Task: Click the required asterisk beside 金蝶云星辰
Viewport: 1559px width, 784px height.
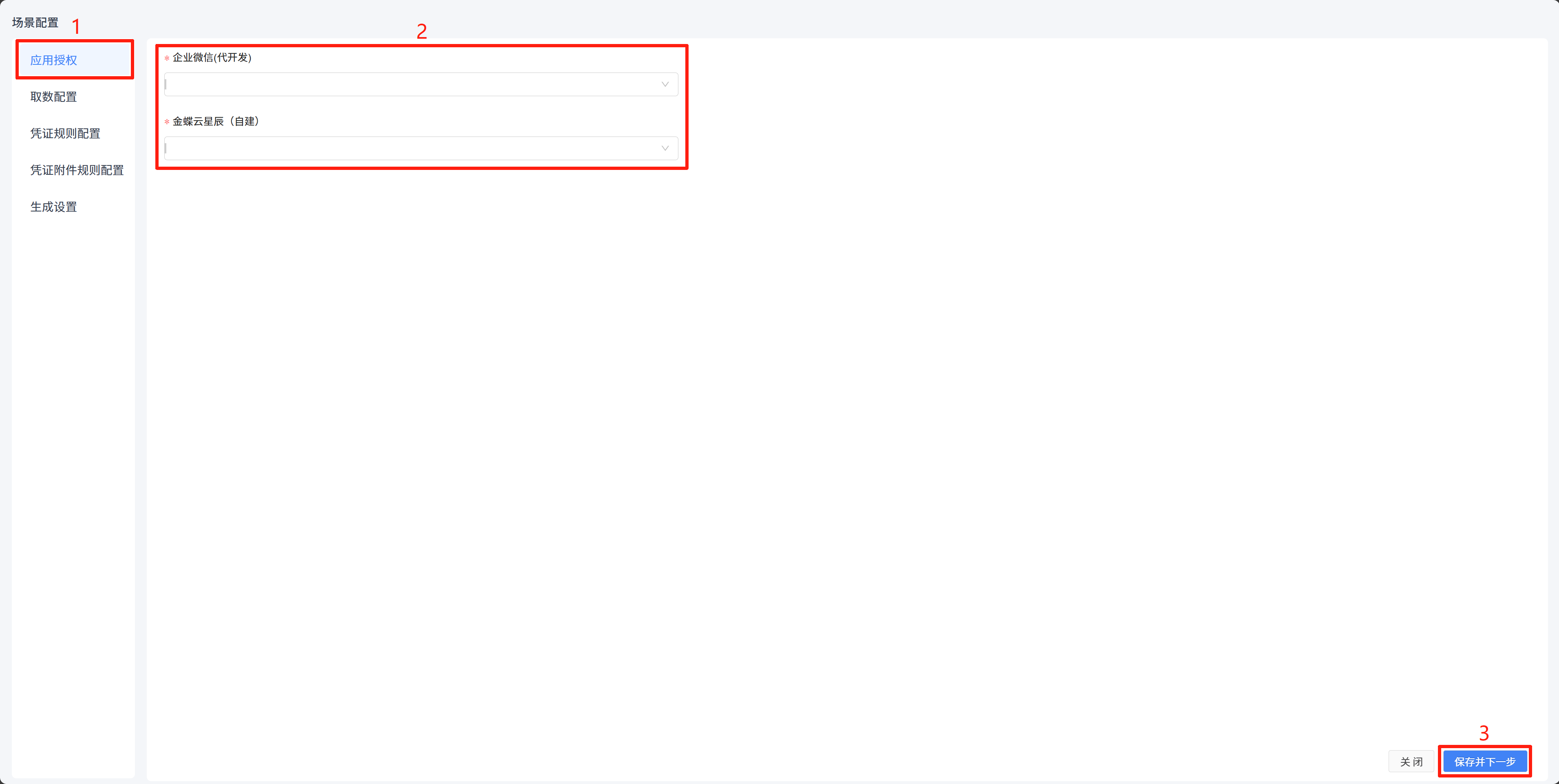Action: 167,121
